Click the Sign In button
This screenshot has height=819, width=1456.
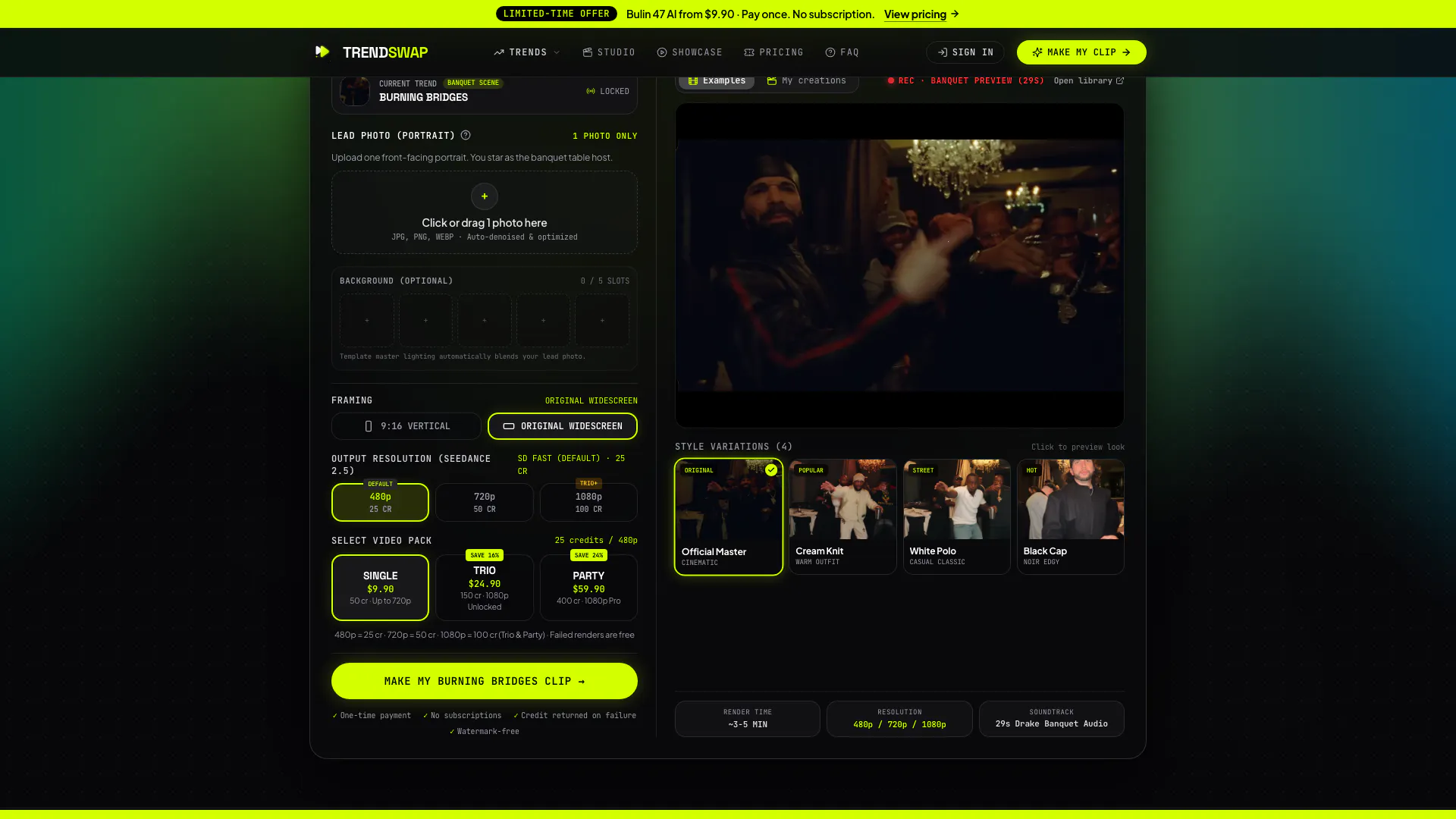[965, 52]
